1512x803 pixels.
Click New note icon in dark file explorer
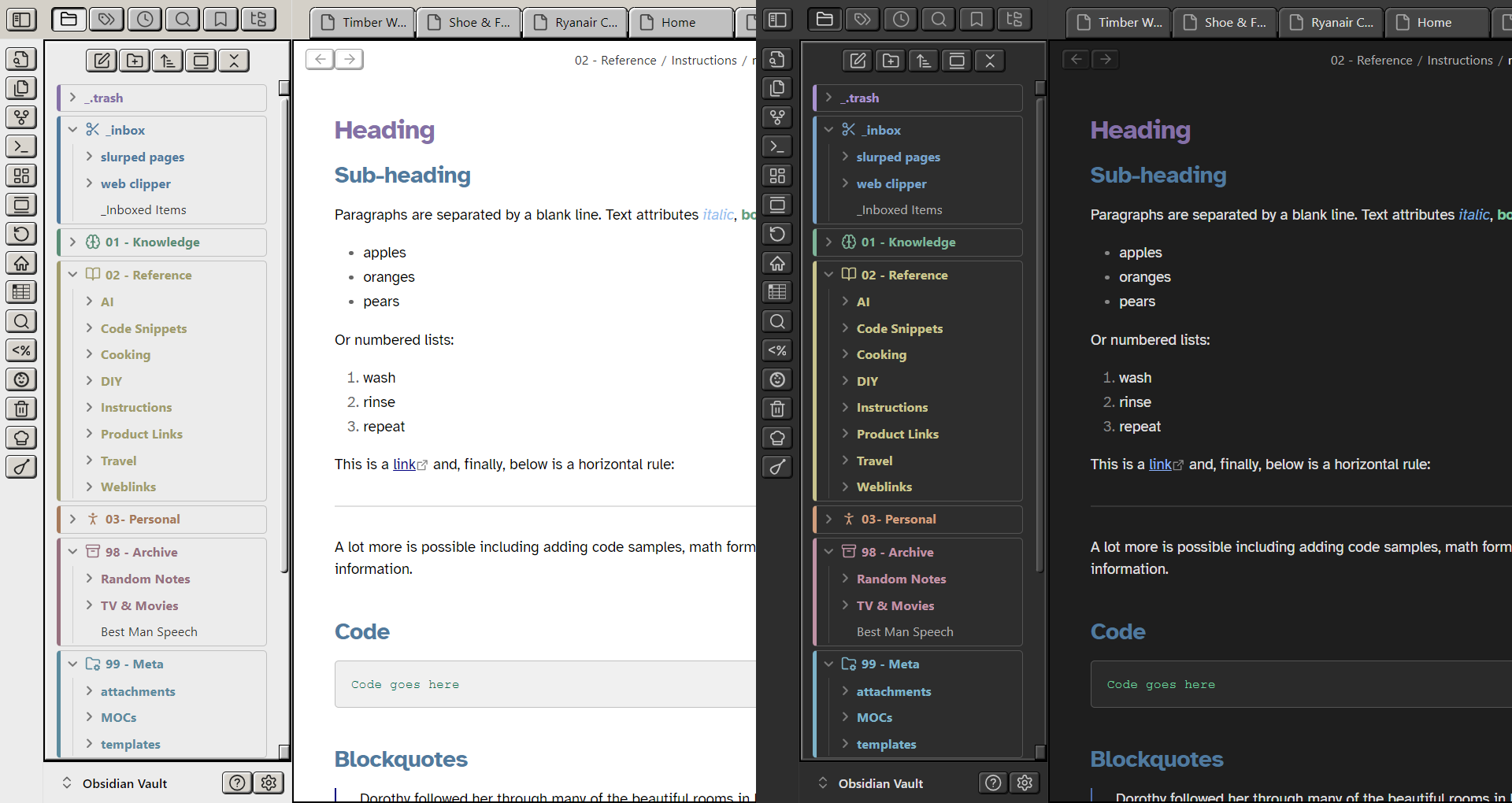858,61
